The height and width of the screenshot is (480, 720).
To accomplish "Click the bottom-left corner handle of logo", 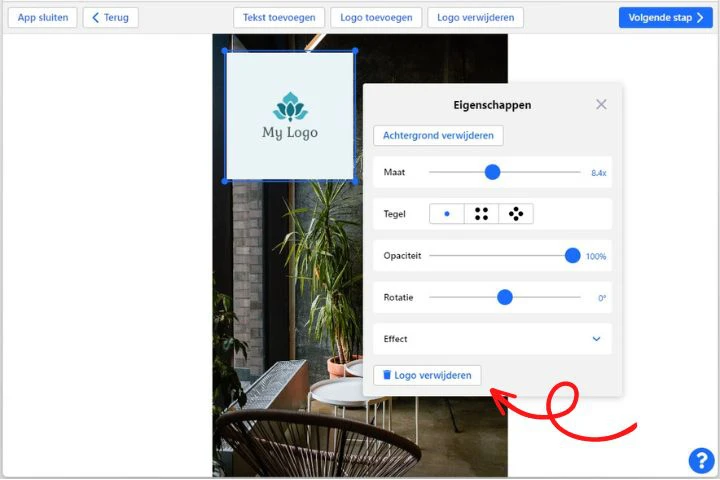I will point(225,181).
